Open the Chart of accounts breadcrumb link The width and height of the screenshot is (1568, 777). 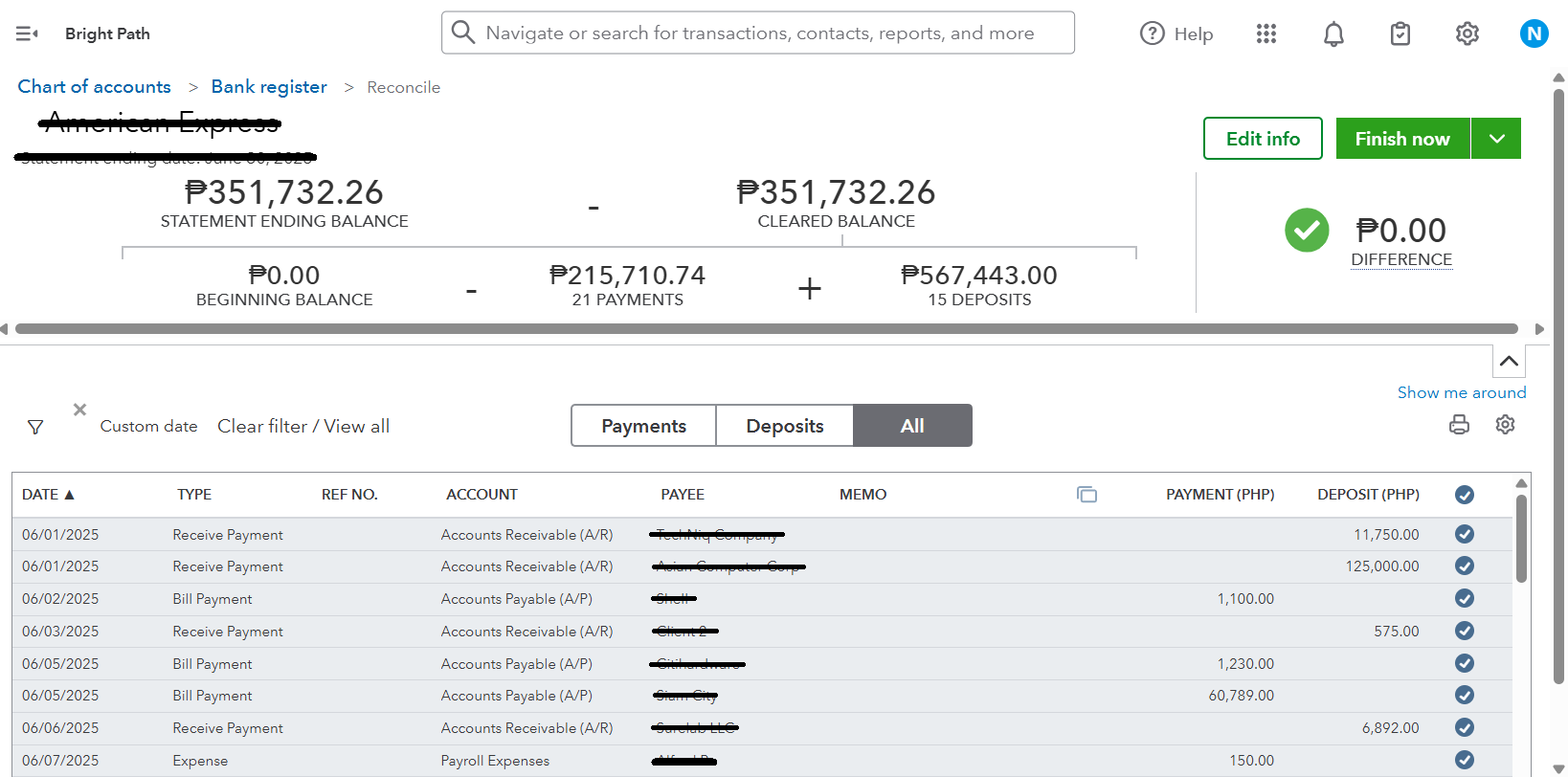click(x=94, y=87)
